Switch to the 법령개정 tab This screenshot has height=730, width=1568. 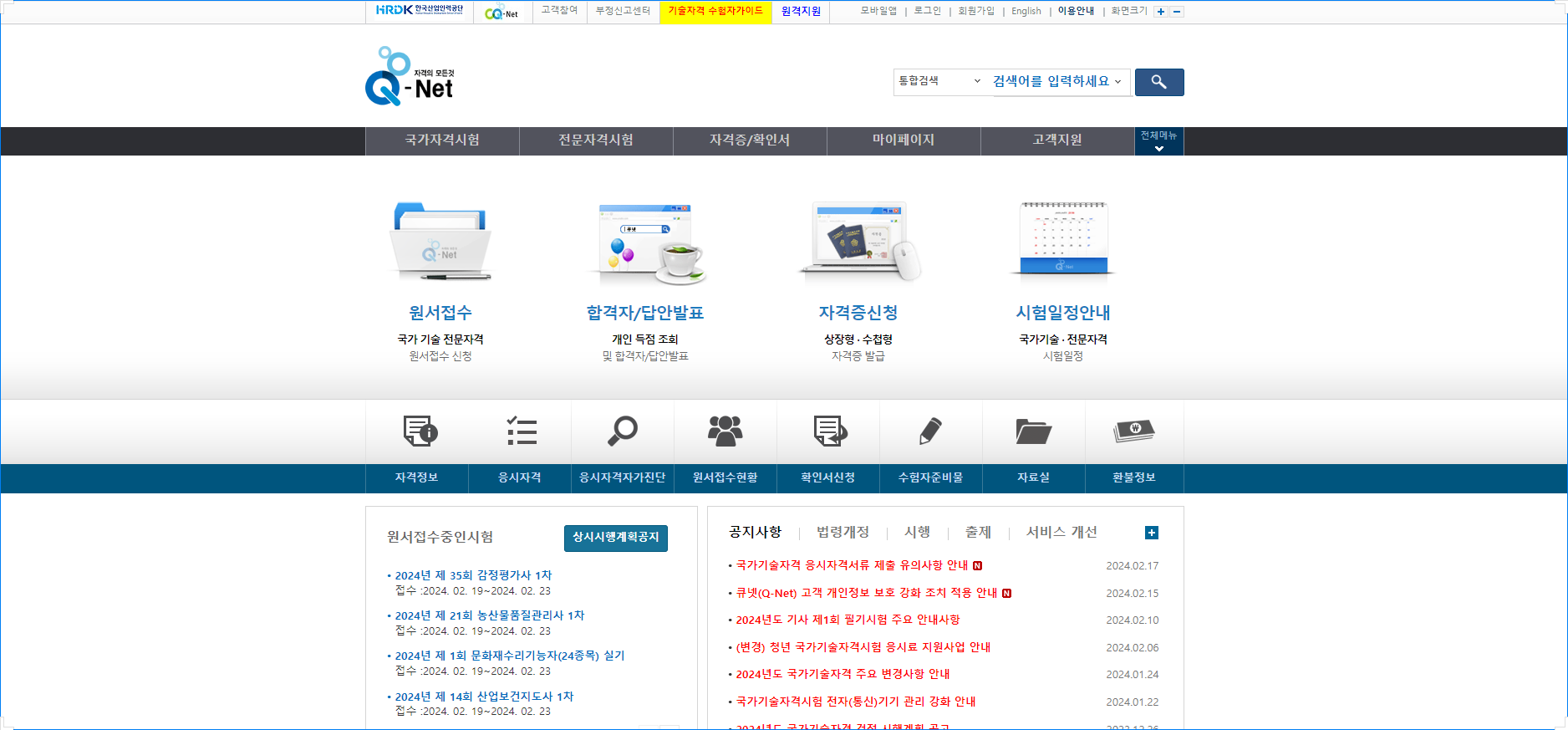(x=843, y=532)
